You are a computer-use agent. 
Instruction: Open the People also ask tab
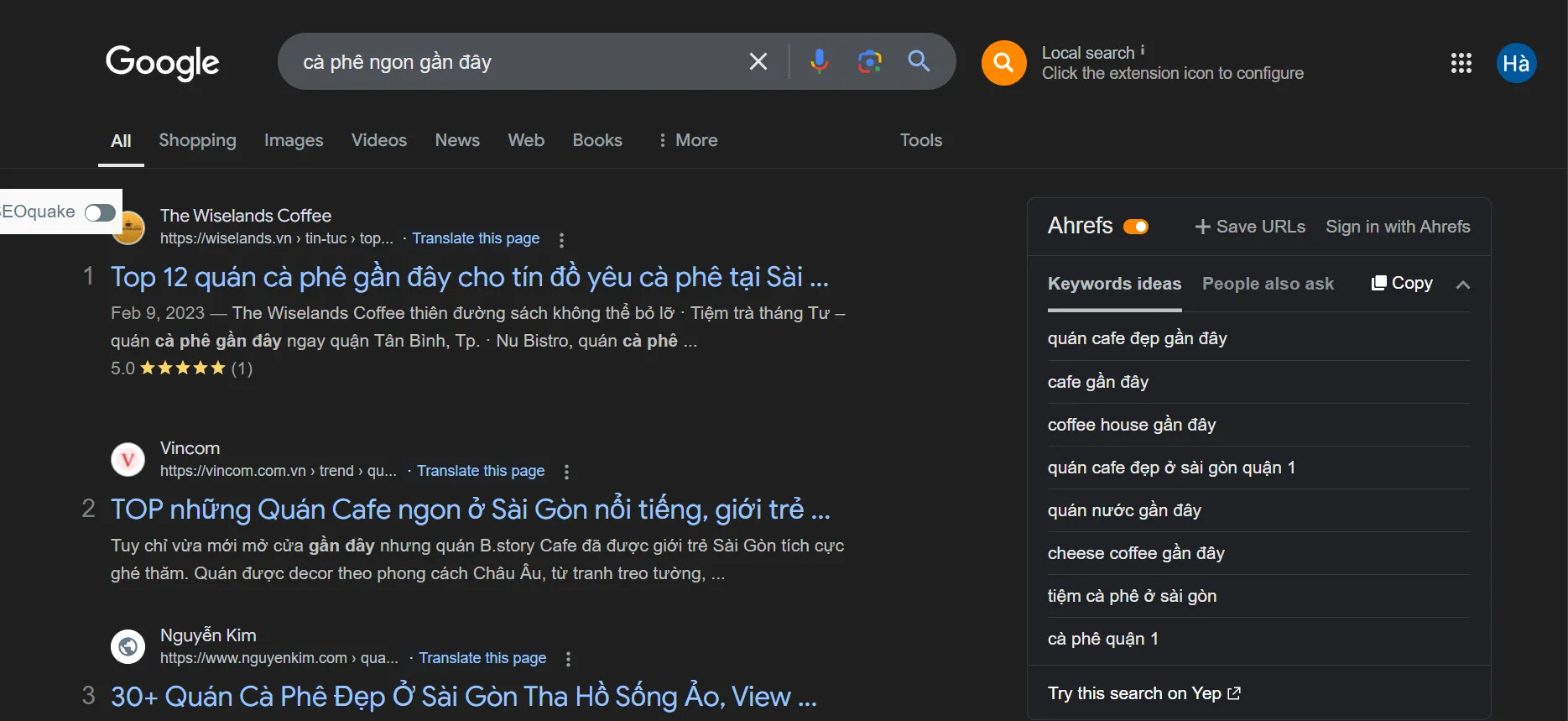click(x=1268, y=284)
